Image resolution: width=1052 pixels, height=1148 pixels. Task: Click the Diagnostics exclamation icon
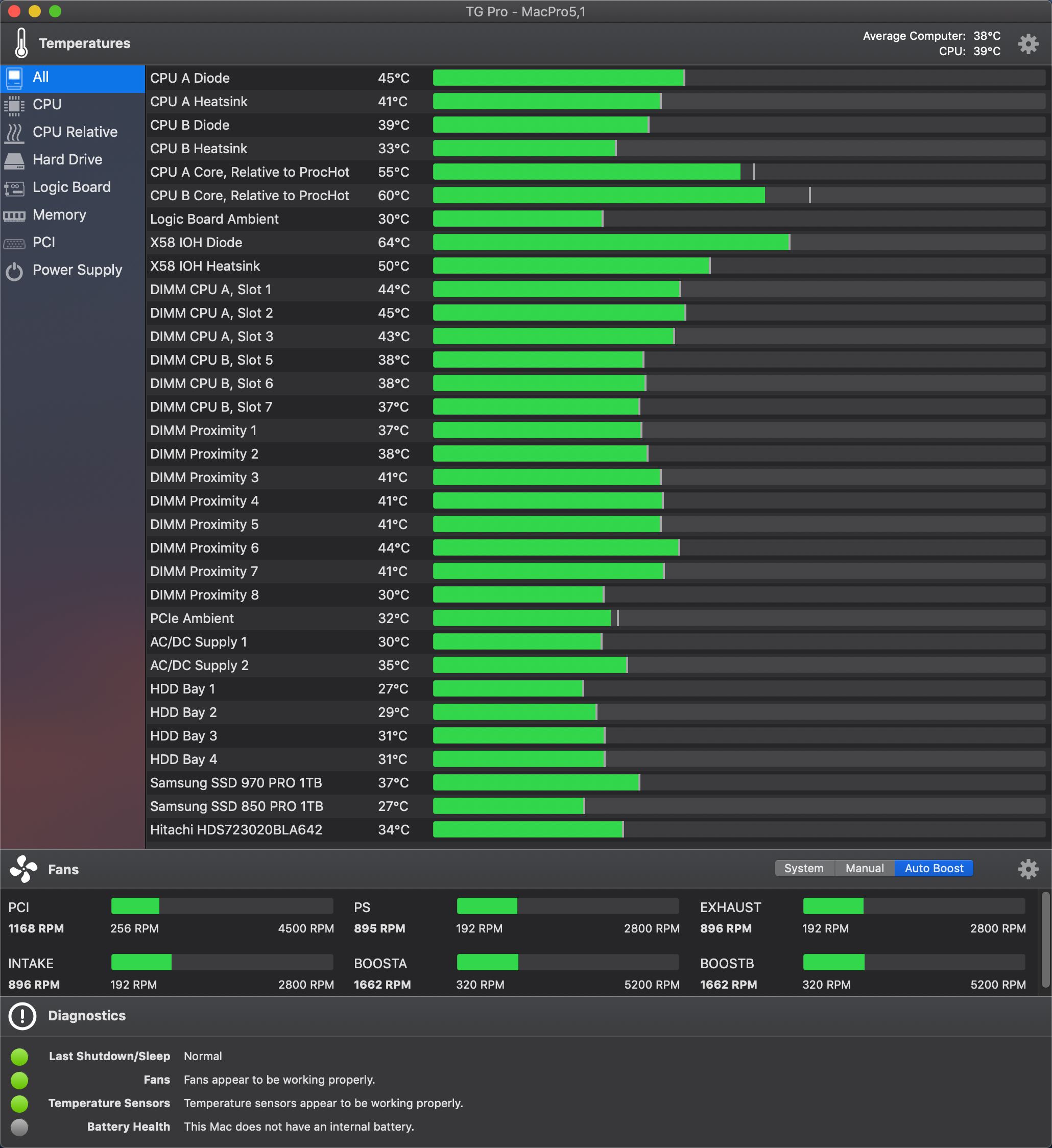pos(22,1016)
